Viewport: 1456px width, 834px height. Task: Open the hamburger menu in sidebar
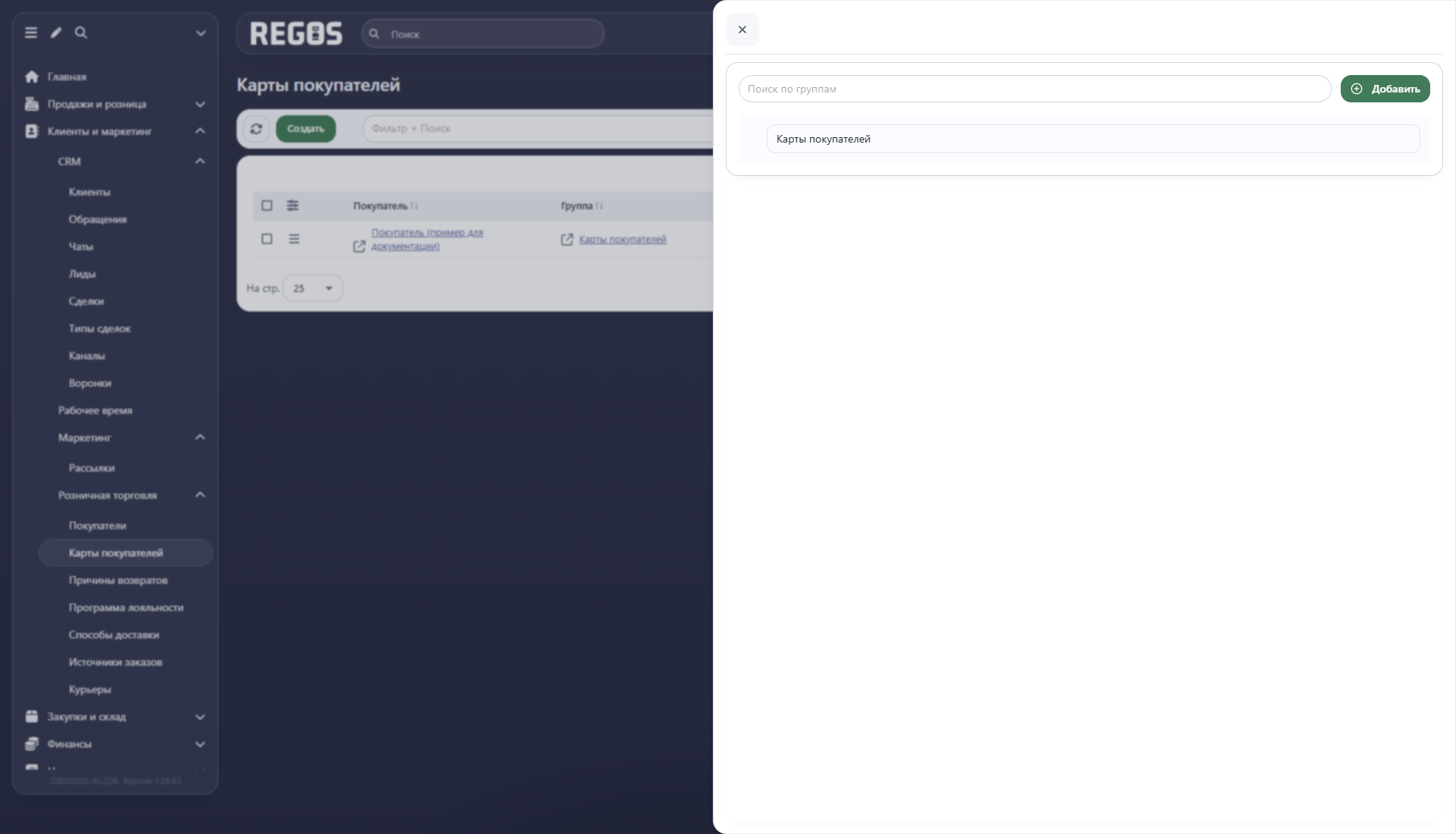coord(31,33)
